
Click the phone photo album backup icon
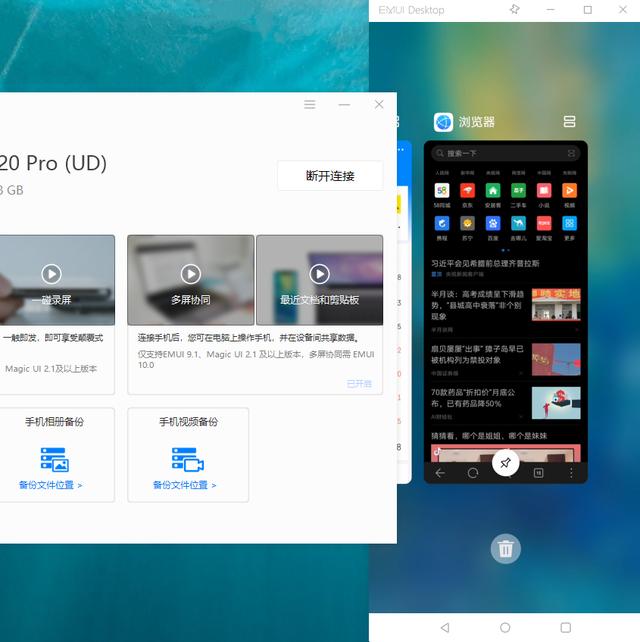click(x=54, y=459)
